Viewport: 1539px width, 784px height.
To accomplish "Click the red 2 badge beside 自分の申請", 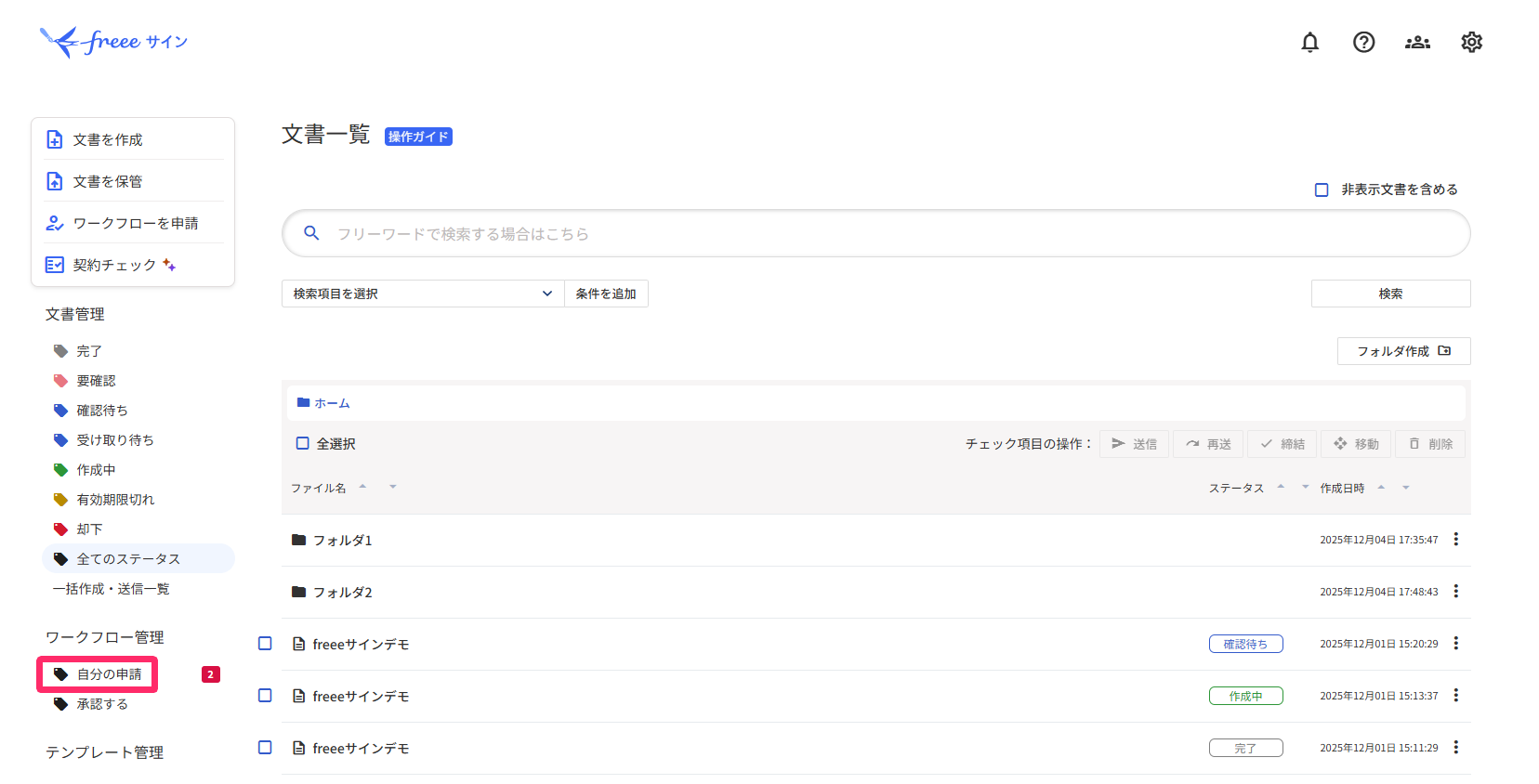I will [x=211, y=674].
